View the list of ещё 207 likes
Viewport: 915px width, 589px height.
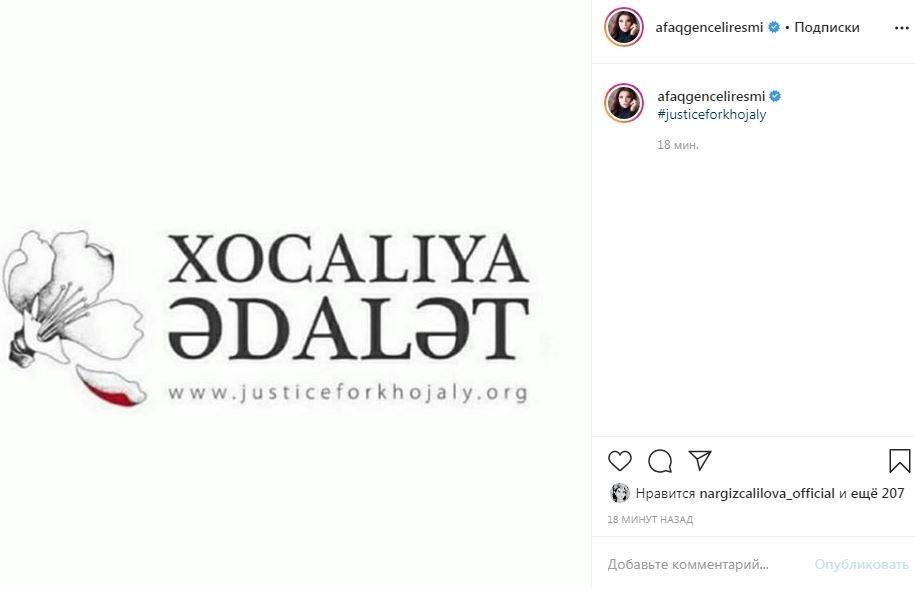[x=878, y=493]
